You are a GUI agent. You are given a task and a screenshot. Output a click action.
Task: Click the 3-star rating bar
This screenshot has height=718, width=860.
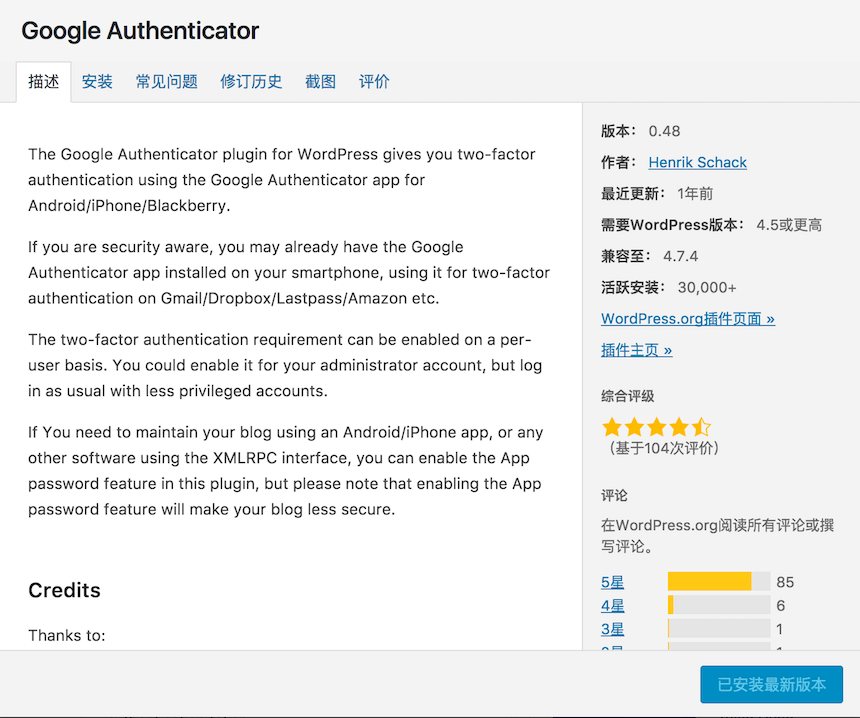coord(718,629)
